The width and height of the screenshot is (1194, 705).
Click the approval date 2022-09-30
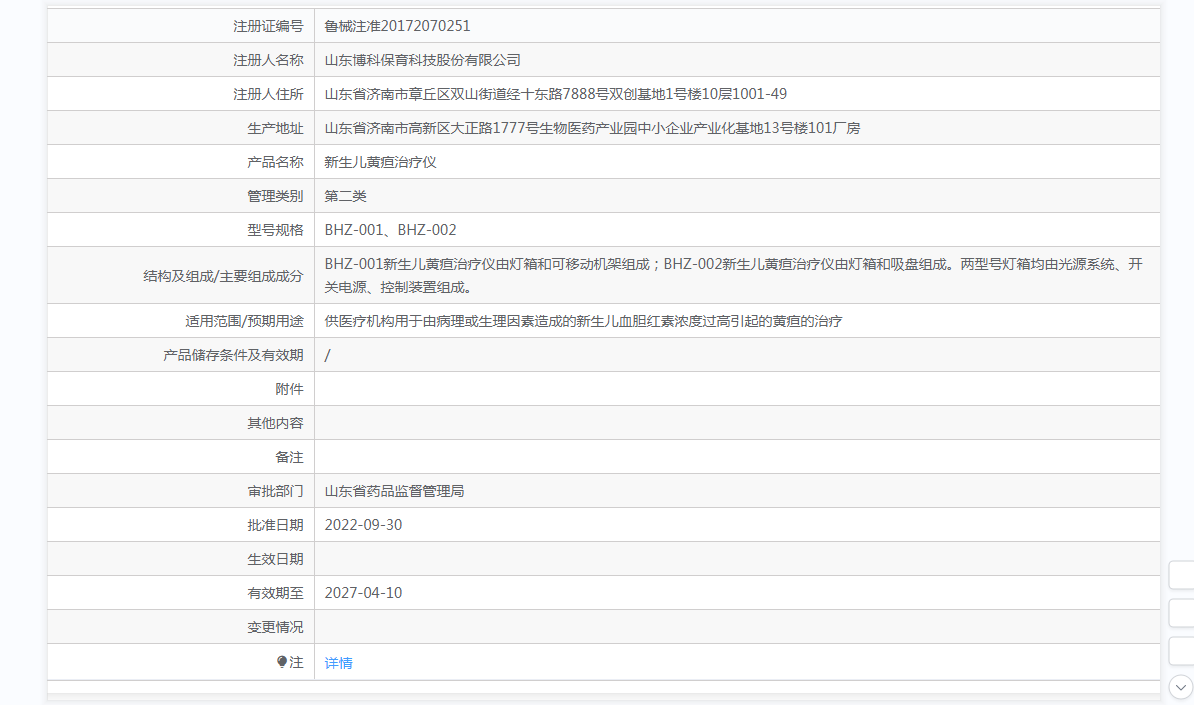[363, 525]
